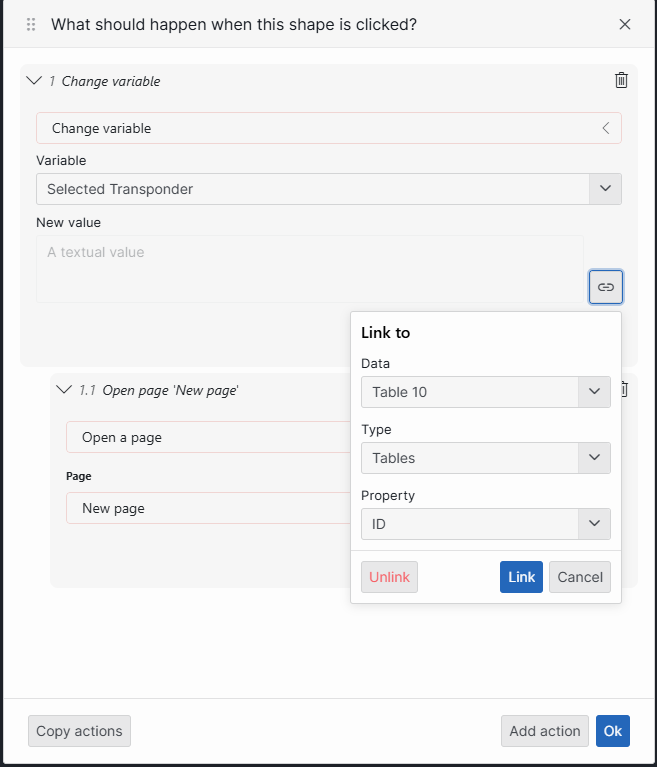Click the 'Open a page' action selector
The height and width of the screenshot is (767, 657).
205,437
